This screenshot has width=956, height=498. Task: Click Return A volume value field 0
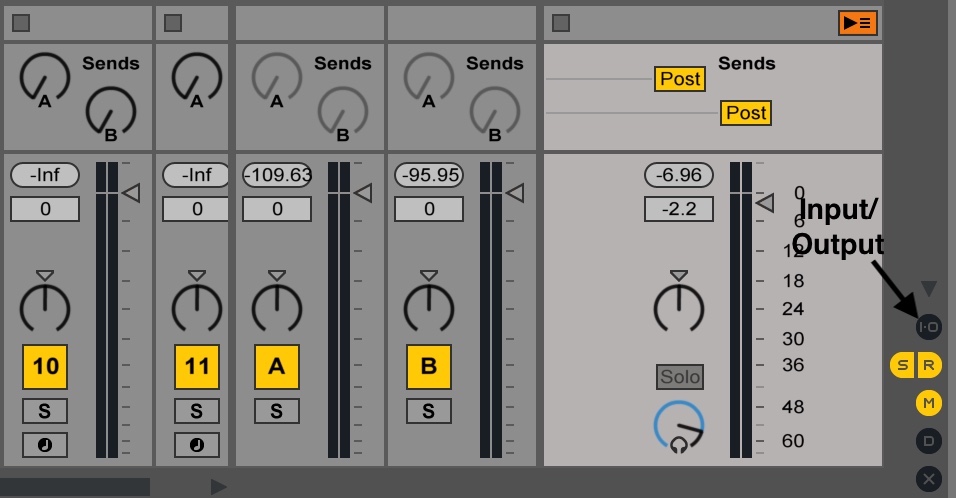277,209
